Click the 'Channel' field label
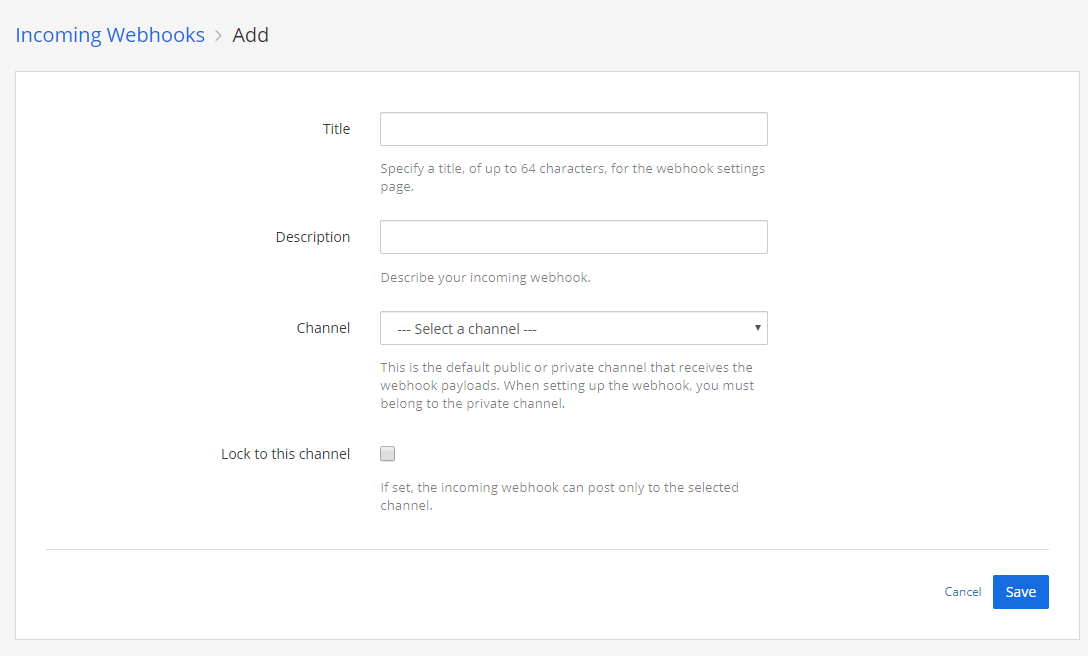The image size is (1088, 656). point(323,327)
